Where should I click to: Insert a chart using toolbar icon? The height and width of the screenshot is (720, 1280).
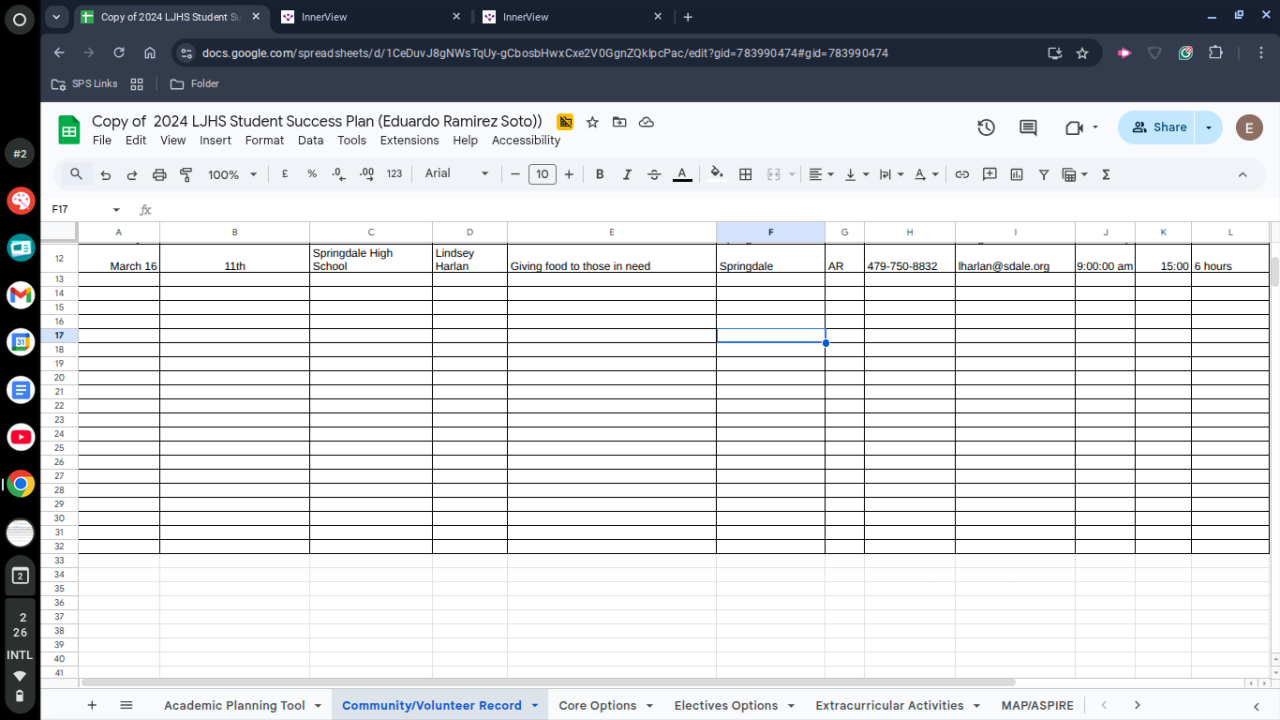pyautogui.click(x=1017, y=174)
